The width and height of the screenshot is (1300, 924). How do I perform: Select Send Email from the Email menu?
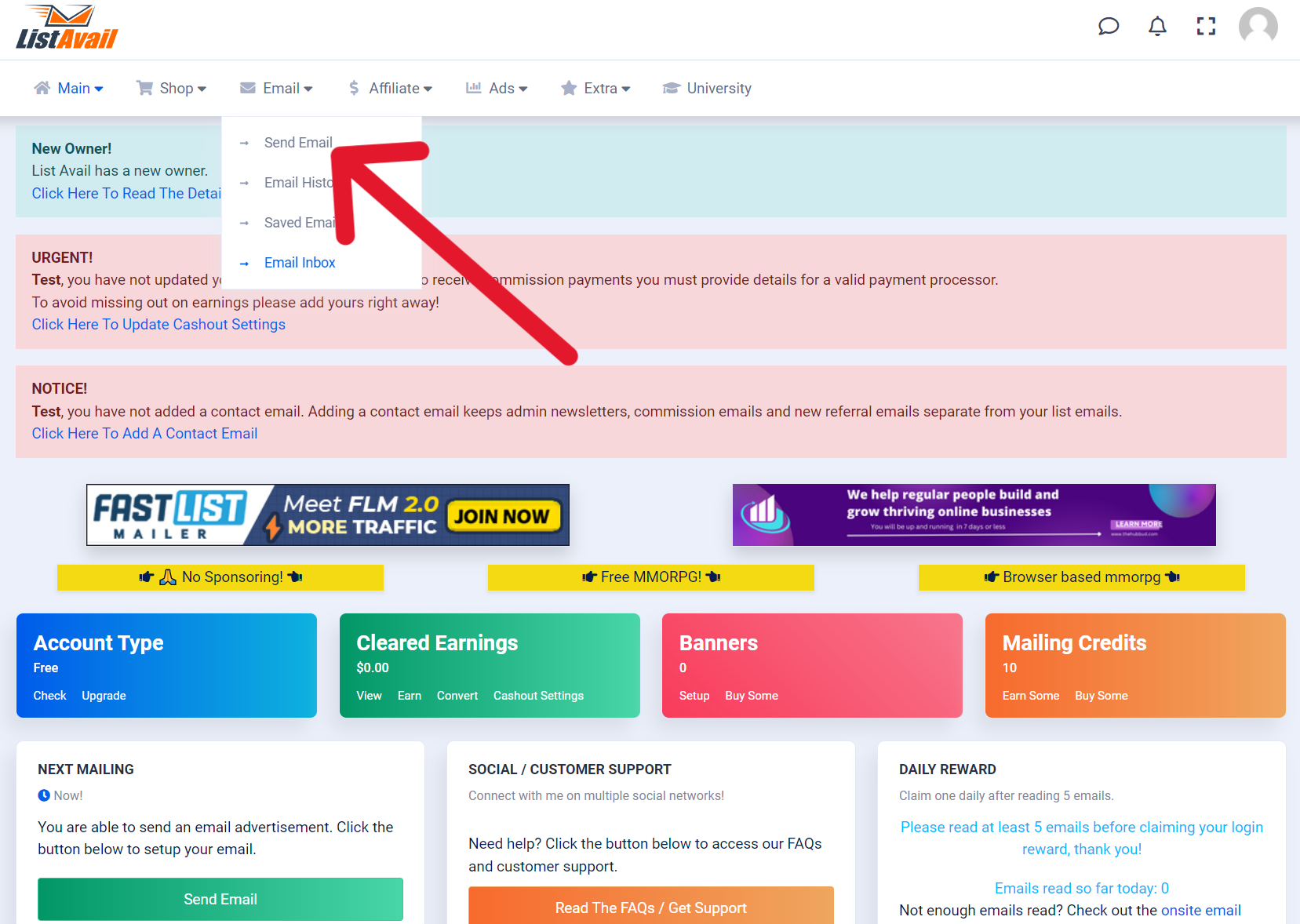(x=298, y=143)
